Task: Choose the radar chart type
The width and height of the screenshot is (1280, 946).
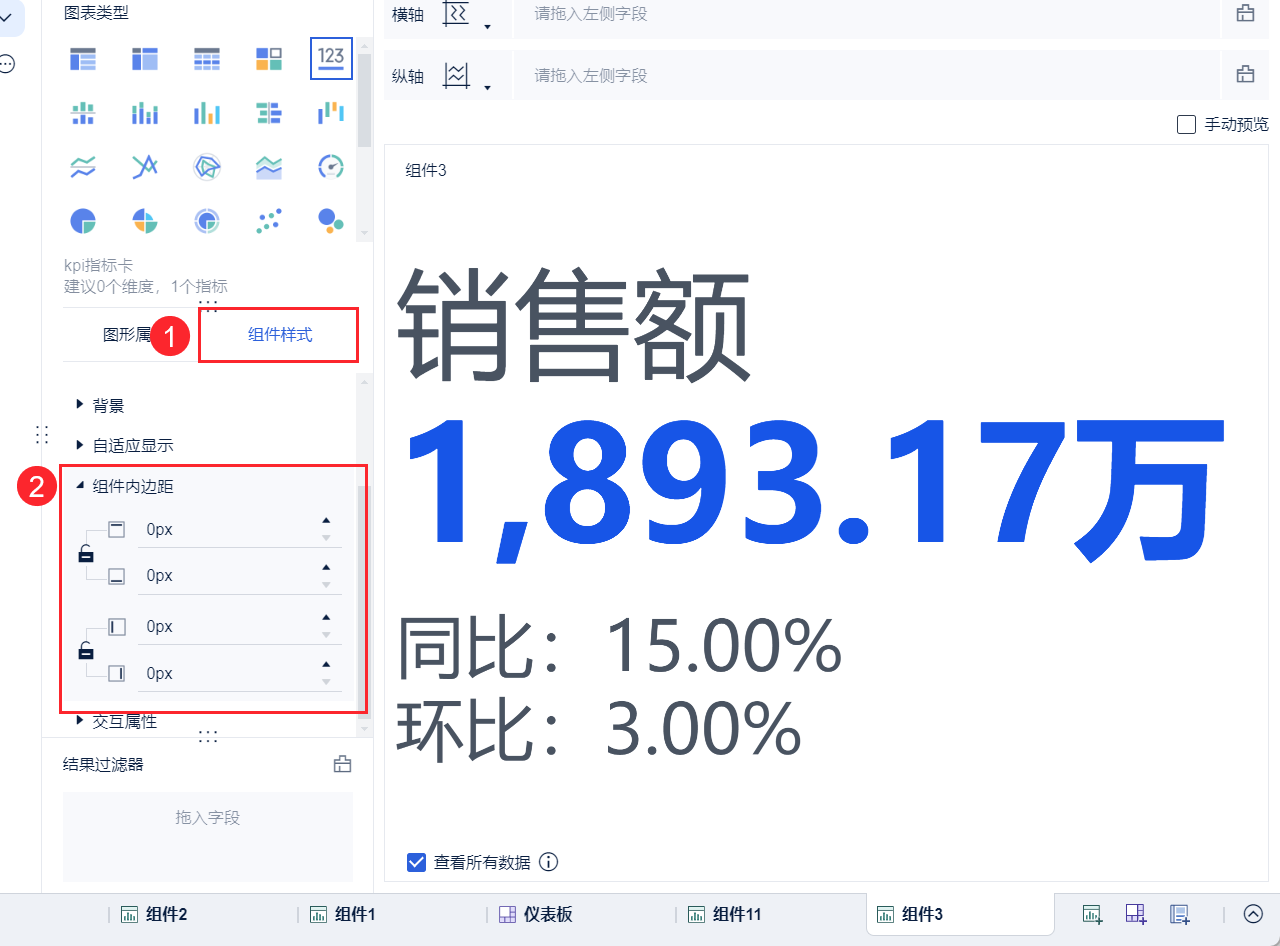Action: (x=207, y=167)
